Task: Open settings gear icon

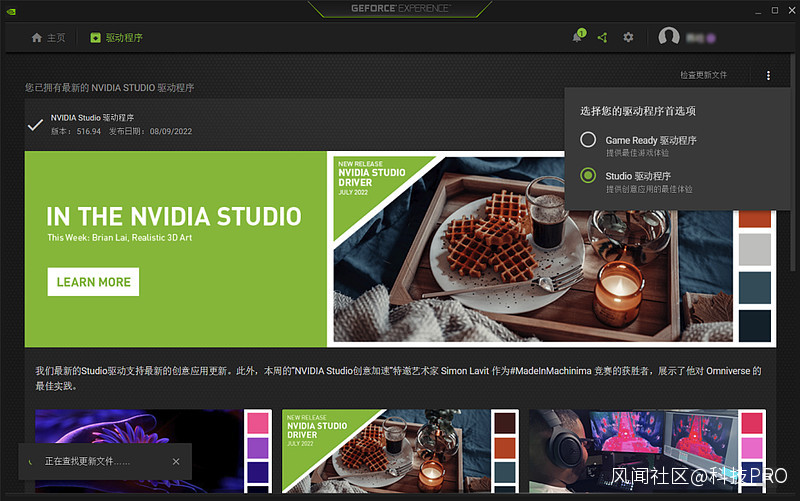Action: click(x=628, y=37)
